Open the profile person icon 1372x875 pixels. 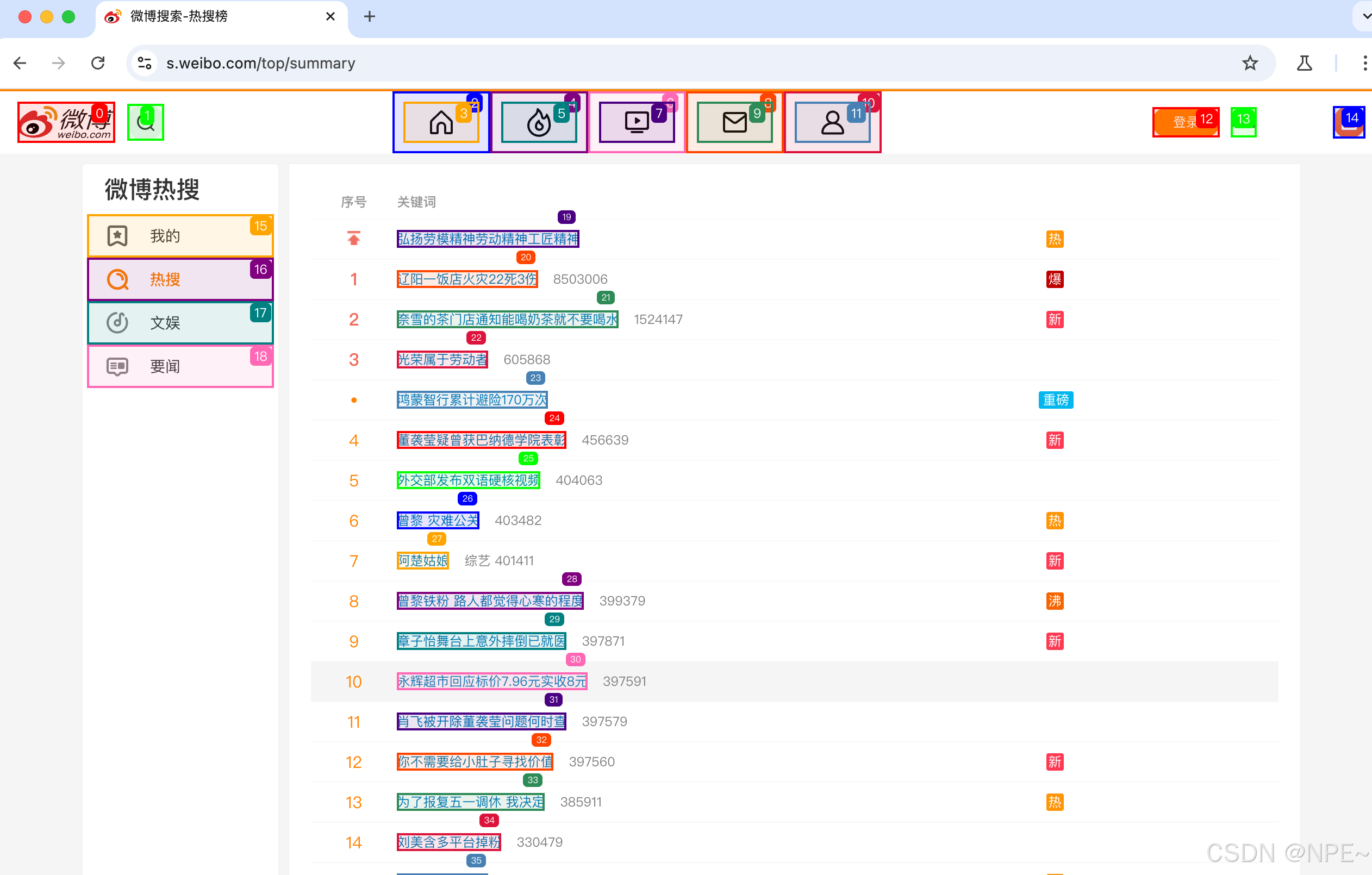(x=832, y=122)
